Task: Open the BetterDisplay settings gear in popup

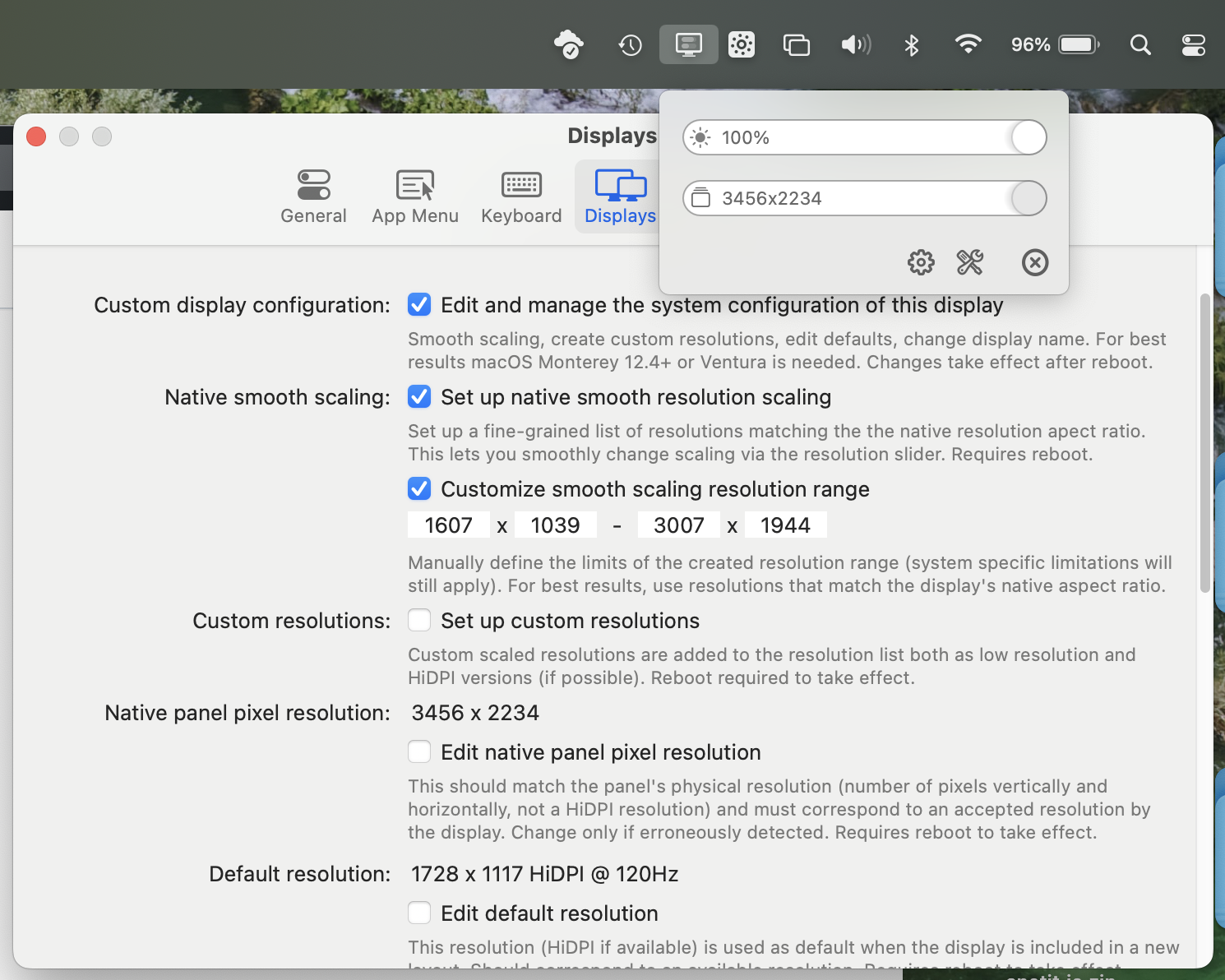Action: [921, 262]
